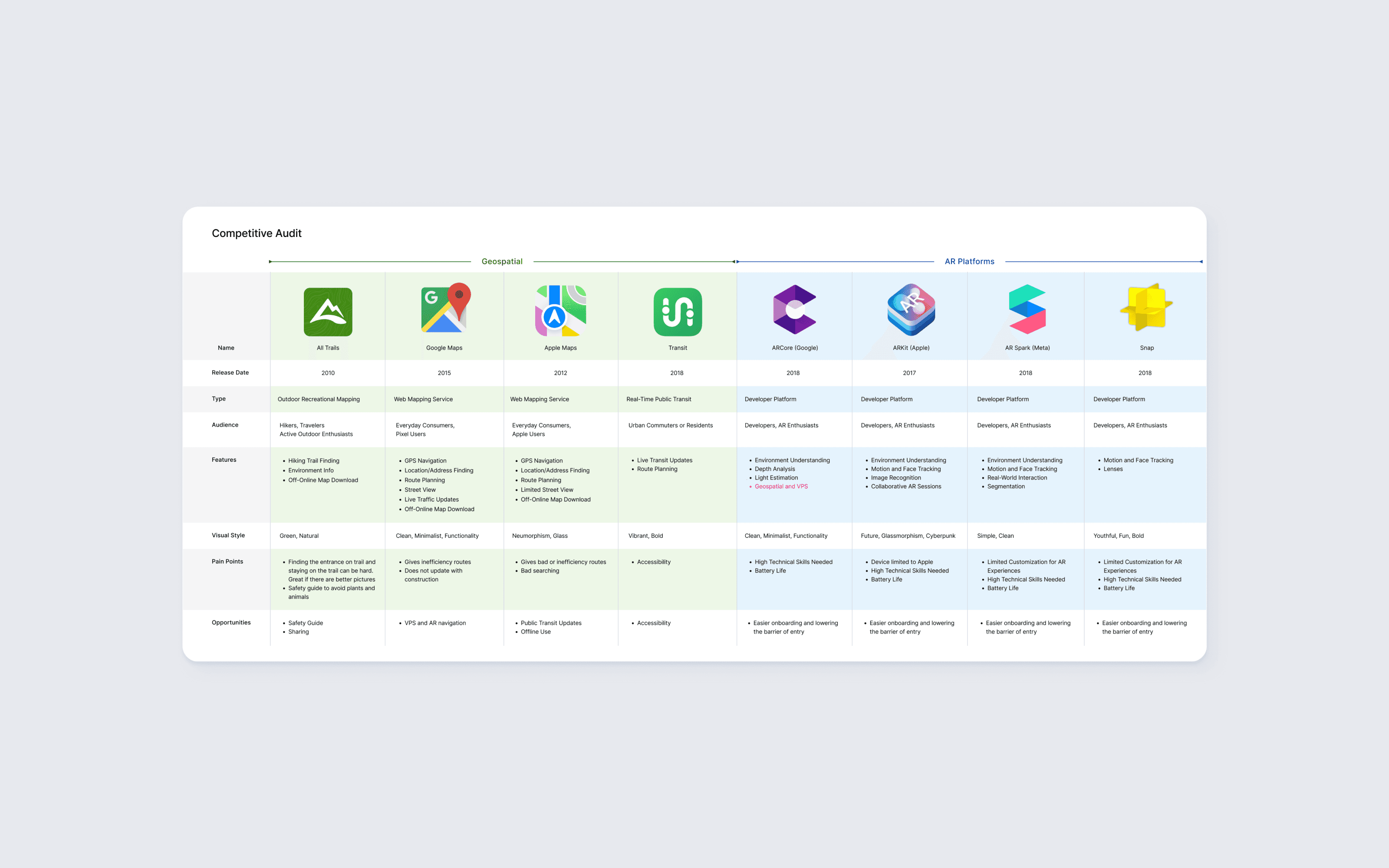Select the Geospatial category header

pyautogui.click(x=502, y=261)
